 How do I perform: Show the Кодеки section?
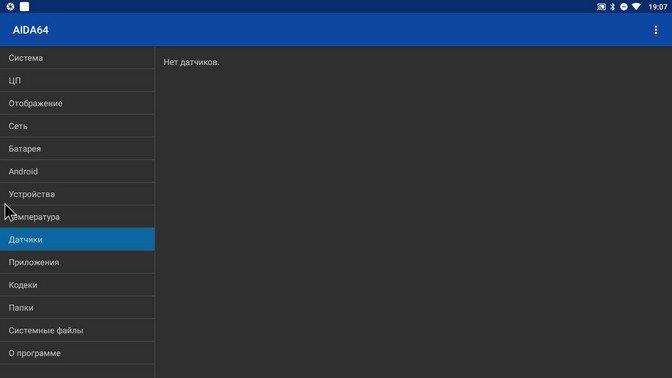tap(77, 285)
